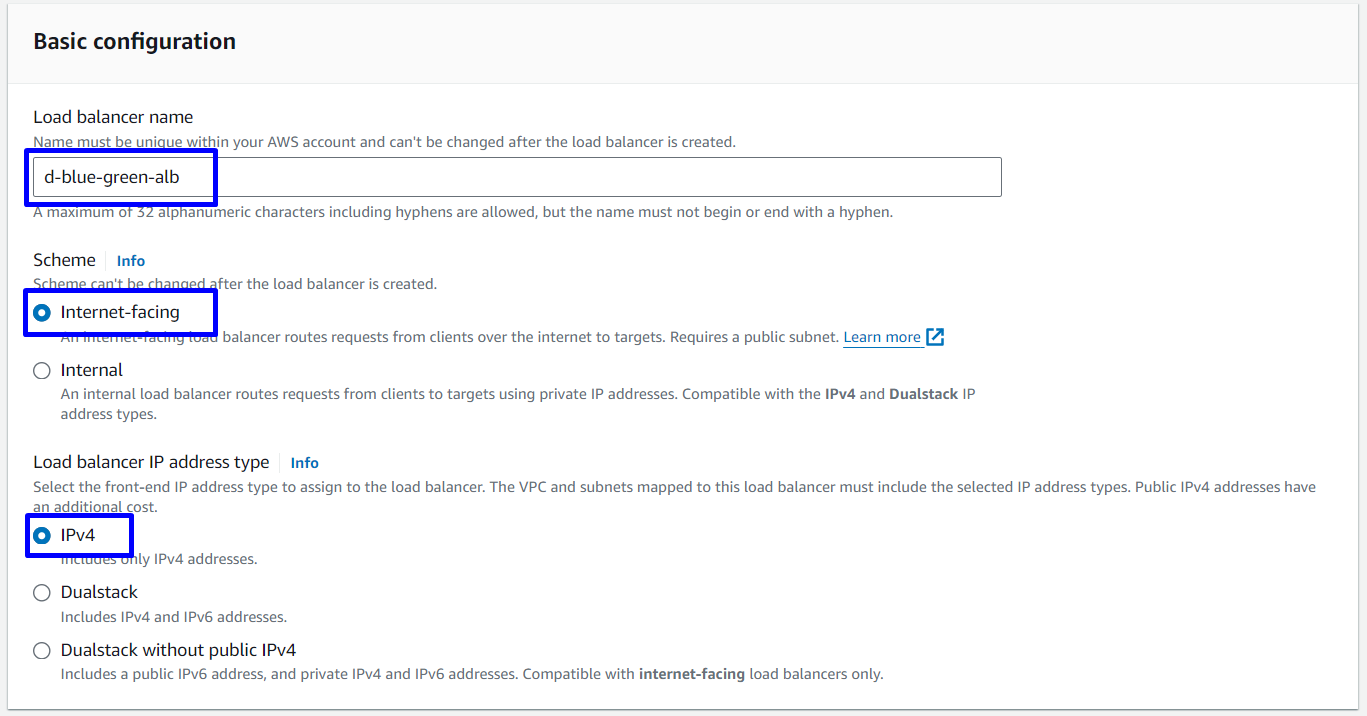Select Dualstack without public IPv4 option

42,650
